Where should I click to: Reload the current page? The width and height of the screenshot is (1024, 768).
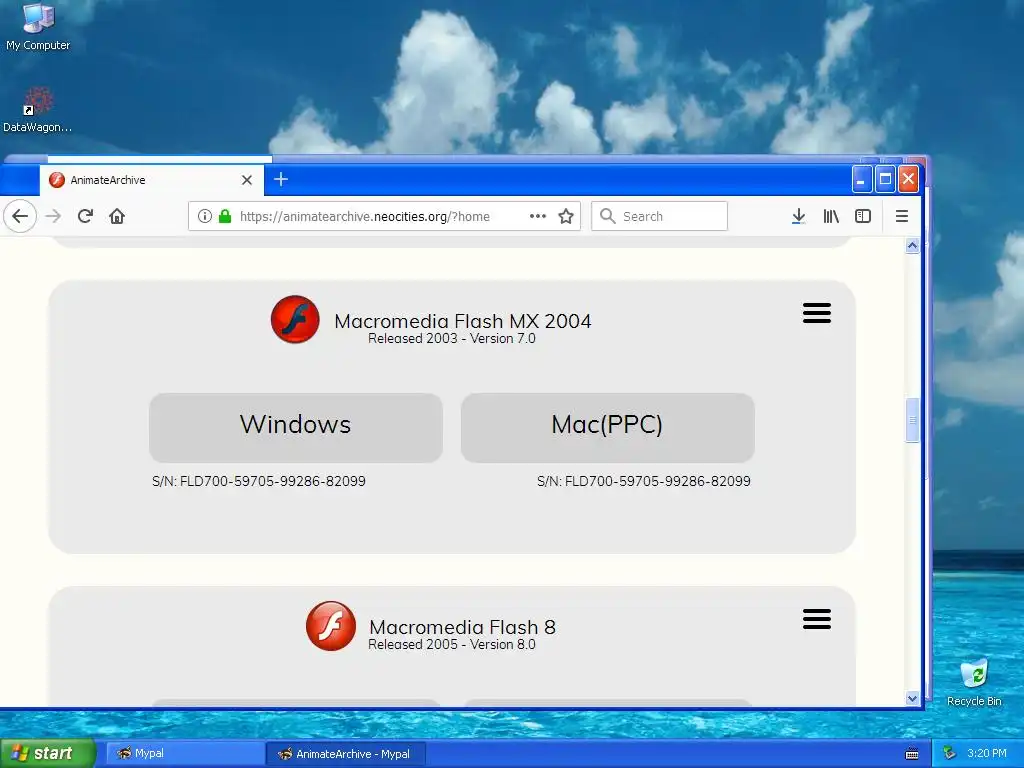click(x=85, y=216)
